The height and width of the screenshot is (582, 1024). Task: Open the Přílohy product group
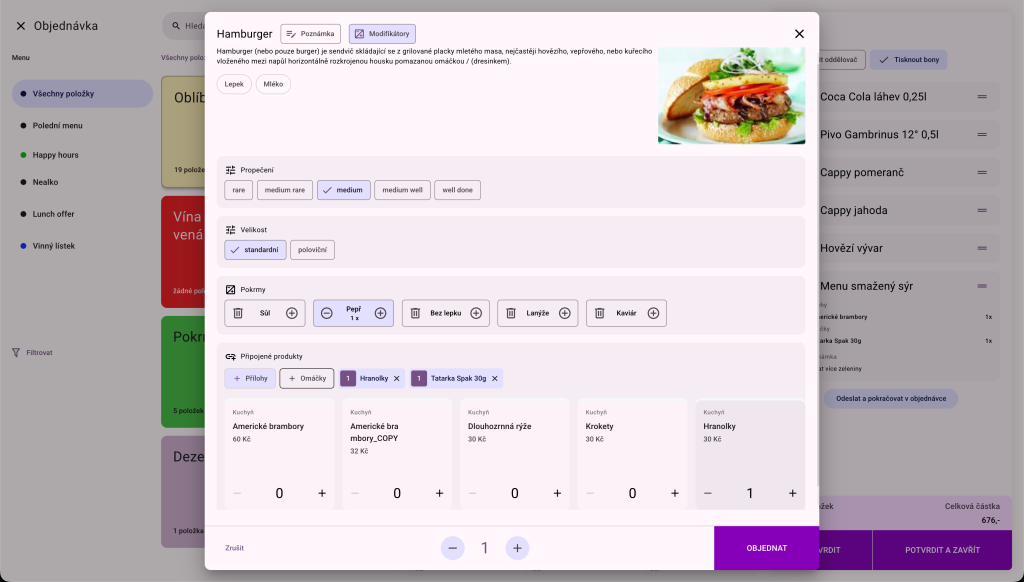(250, 379)
